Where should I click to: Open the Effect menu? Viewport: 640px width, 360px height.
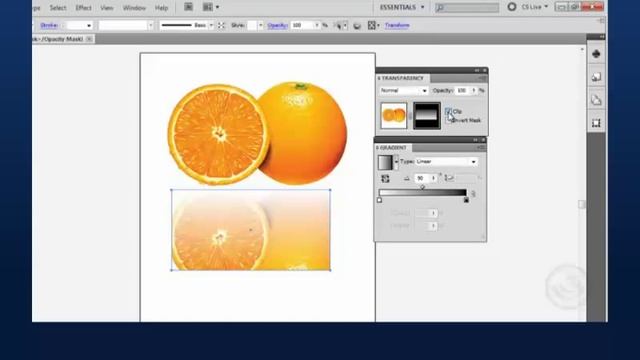pyautogui.click(x=83, y=8)
